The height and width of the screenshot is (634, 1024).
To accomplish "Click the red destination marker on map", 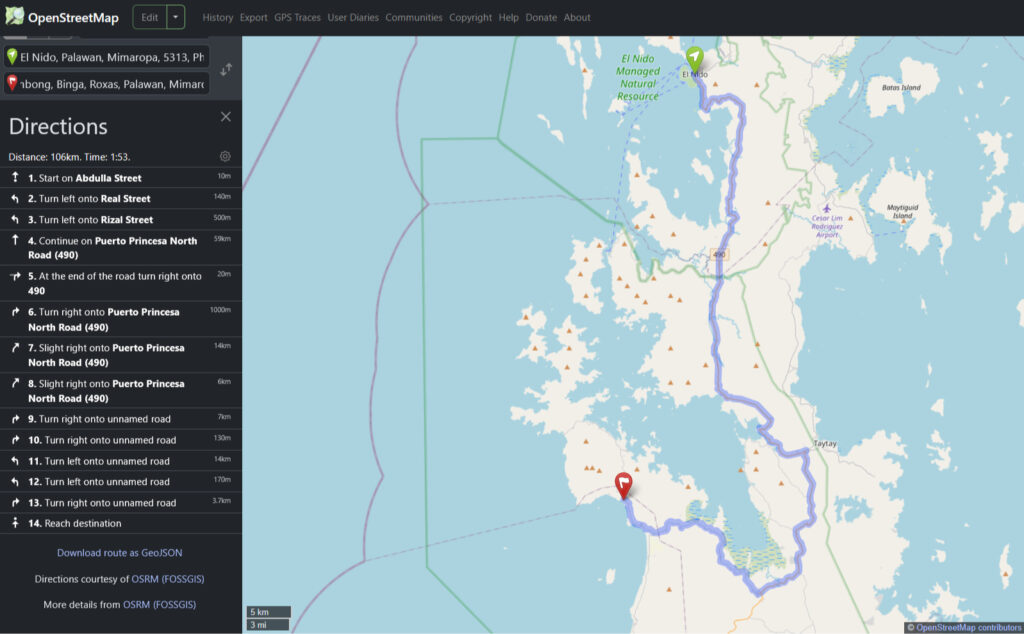I will (x=624, y=486).
